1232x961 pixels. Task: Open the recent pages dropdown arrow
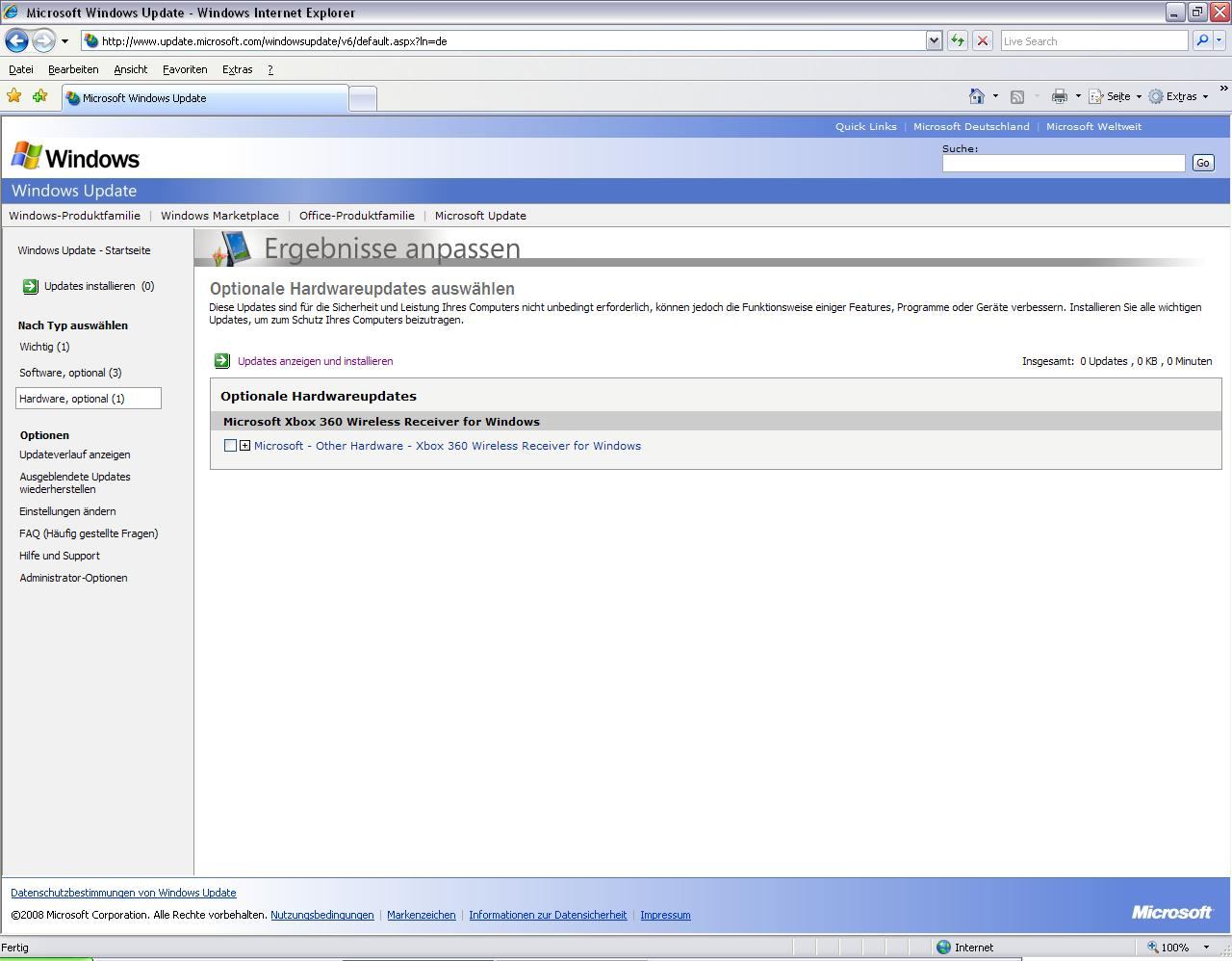point(64,41)
